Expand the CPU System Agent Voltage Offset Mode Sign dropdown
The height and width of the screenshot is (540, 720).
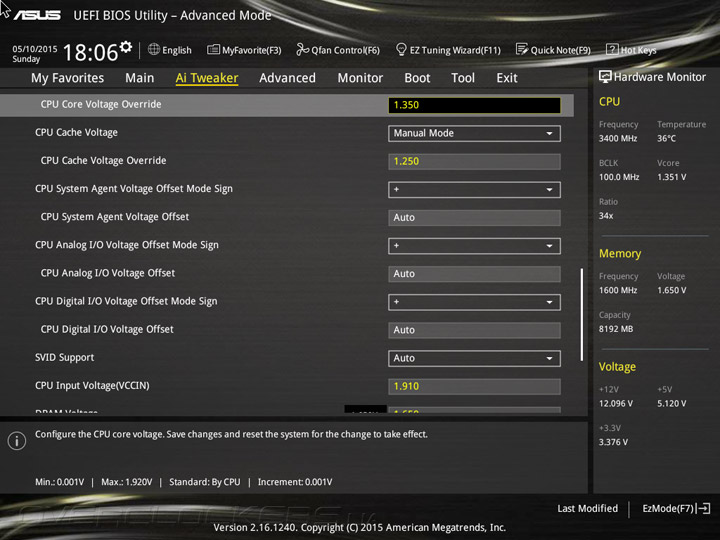(x=474, y=190)
